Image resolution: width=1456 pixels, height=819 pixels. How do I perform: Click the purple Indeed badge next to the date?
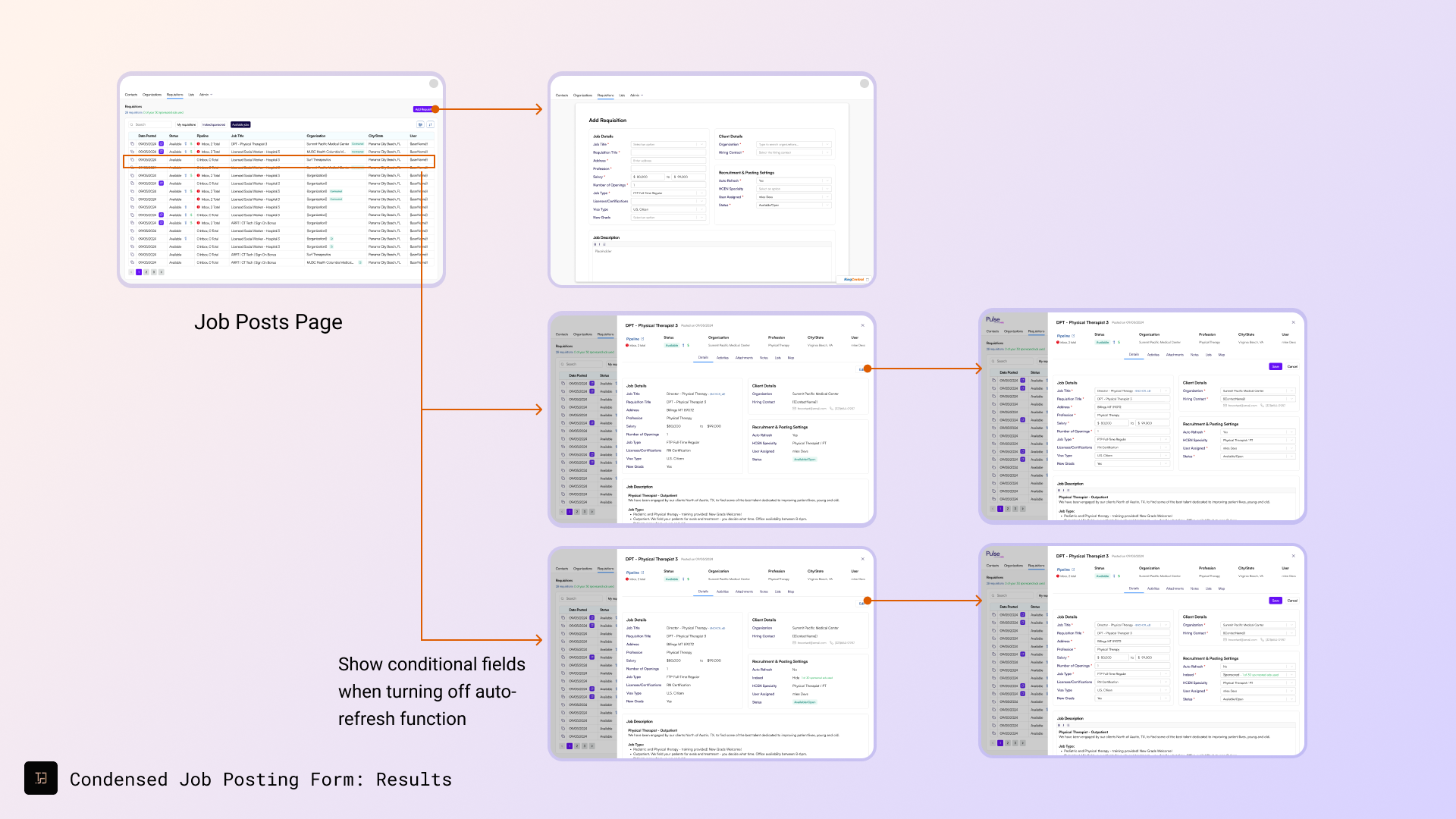click(161, 144)
